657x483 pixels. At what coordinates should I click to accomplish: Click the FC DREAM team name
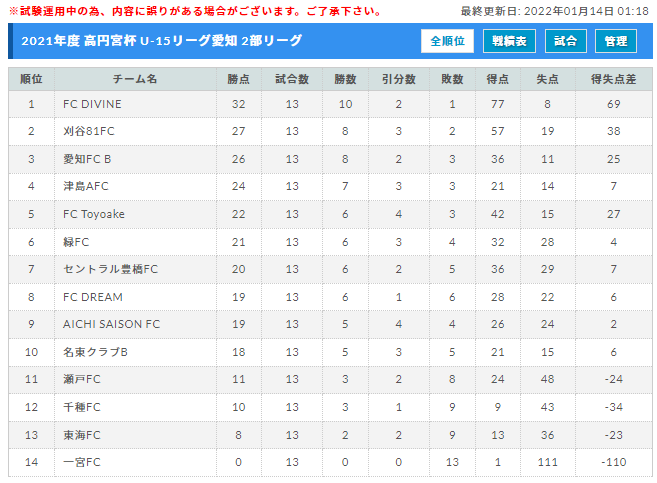pos(93,297)
